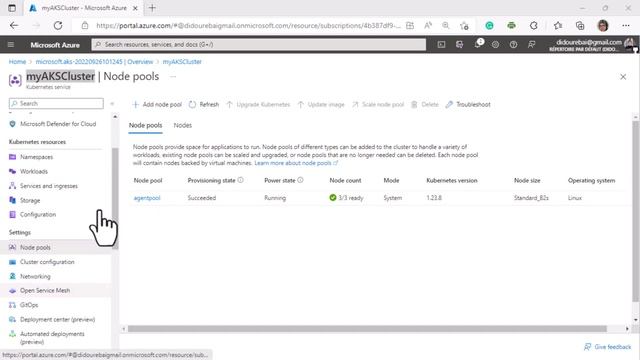Go to the Home breadcrumb
Image resolution: width=640 pixels, height=360 pixels.
pyautogui.click(x=17, y=62)
